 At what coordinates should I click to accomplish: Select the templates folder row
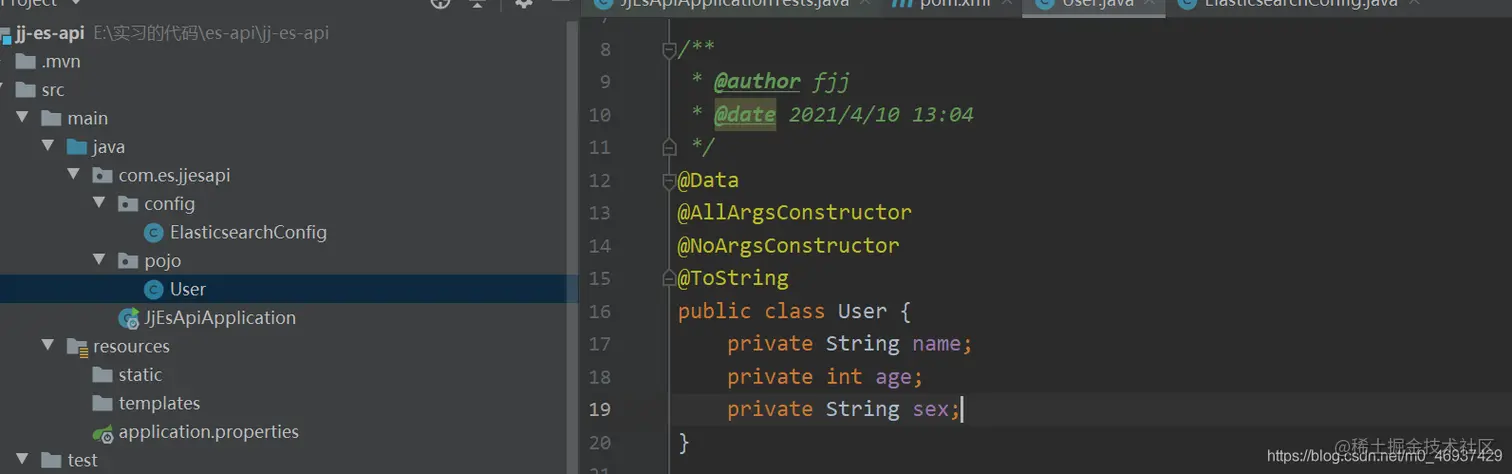click(x=289, y=404)
